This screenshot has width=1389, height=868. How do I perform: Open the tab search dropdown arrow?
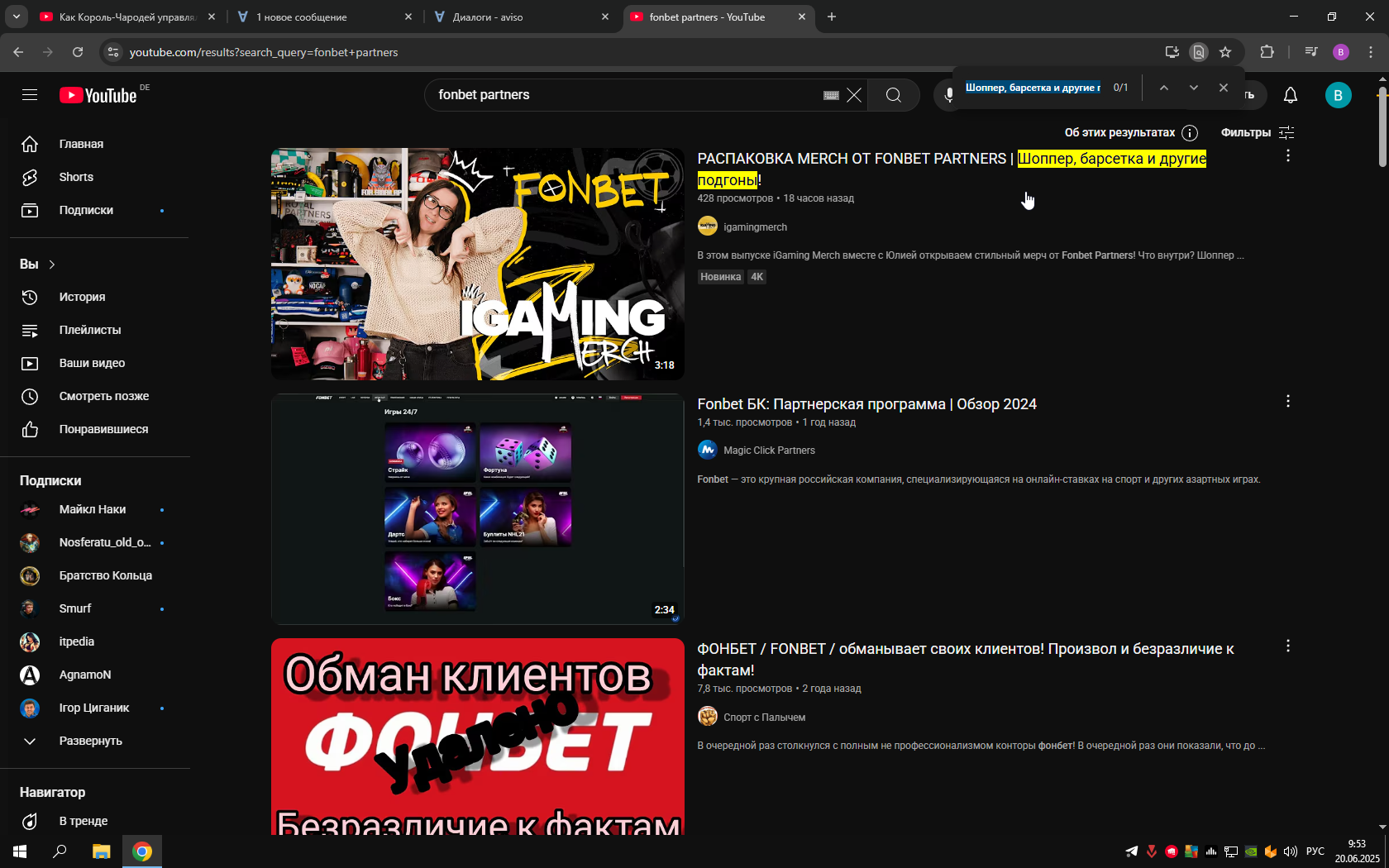pos(16,17)
